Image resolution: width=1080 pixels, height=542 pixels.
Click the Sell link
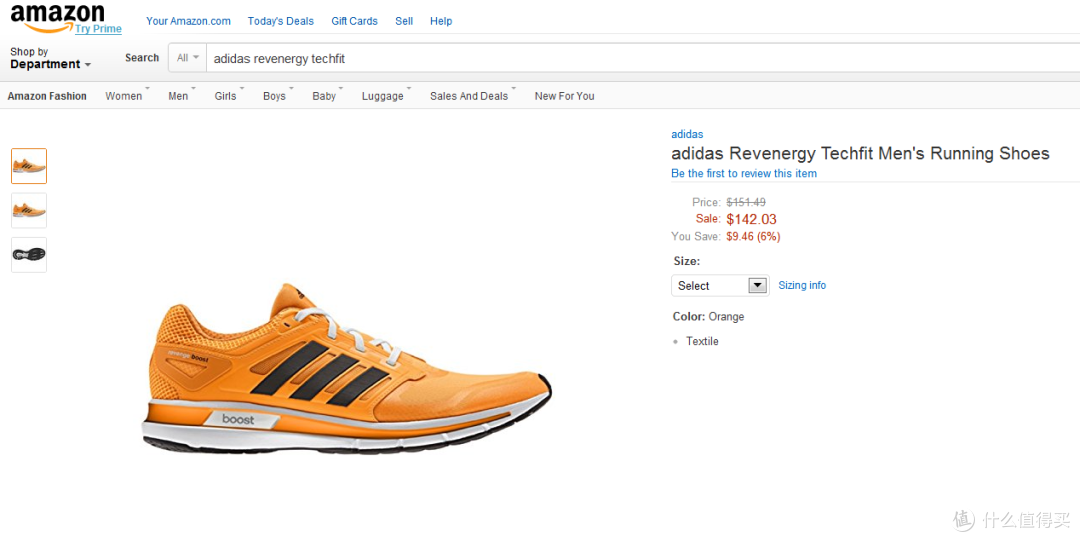click(404, 21)
